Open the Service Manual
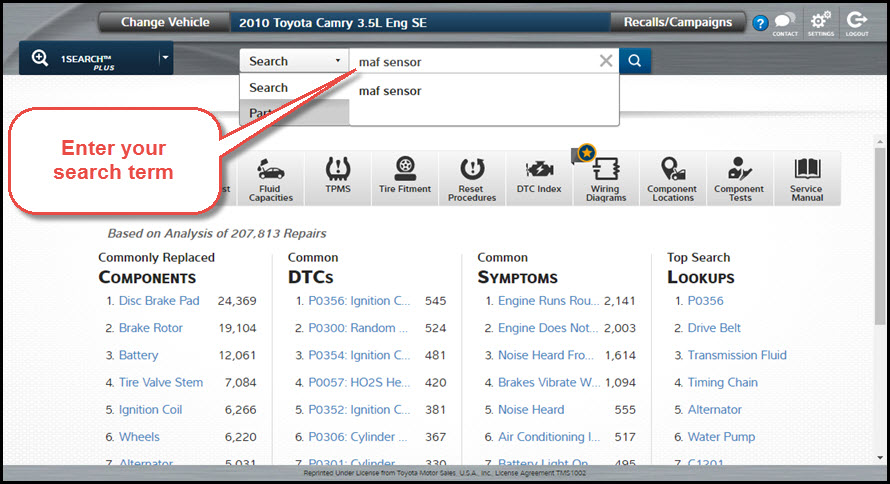890x484 pixels. (x=806, y=179)
